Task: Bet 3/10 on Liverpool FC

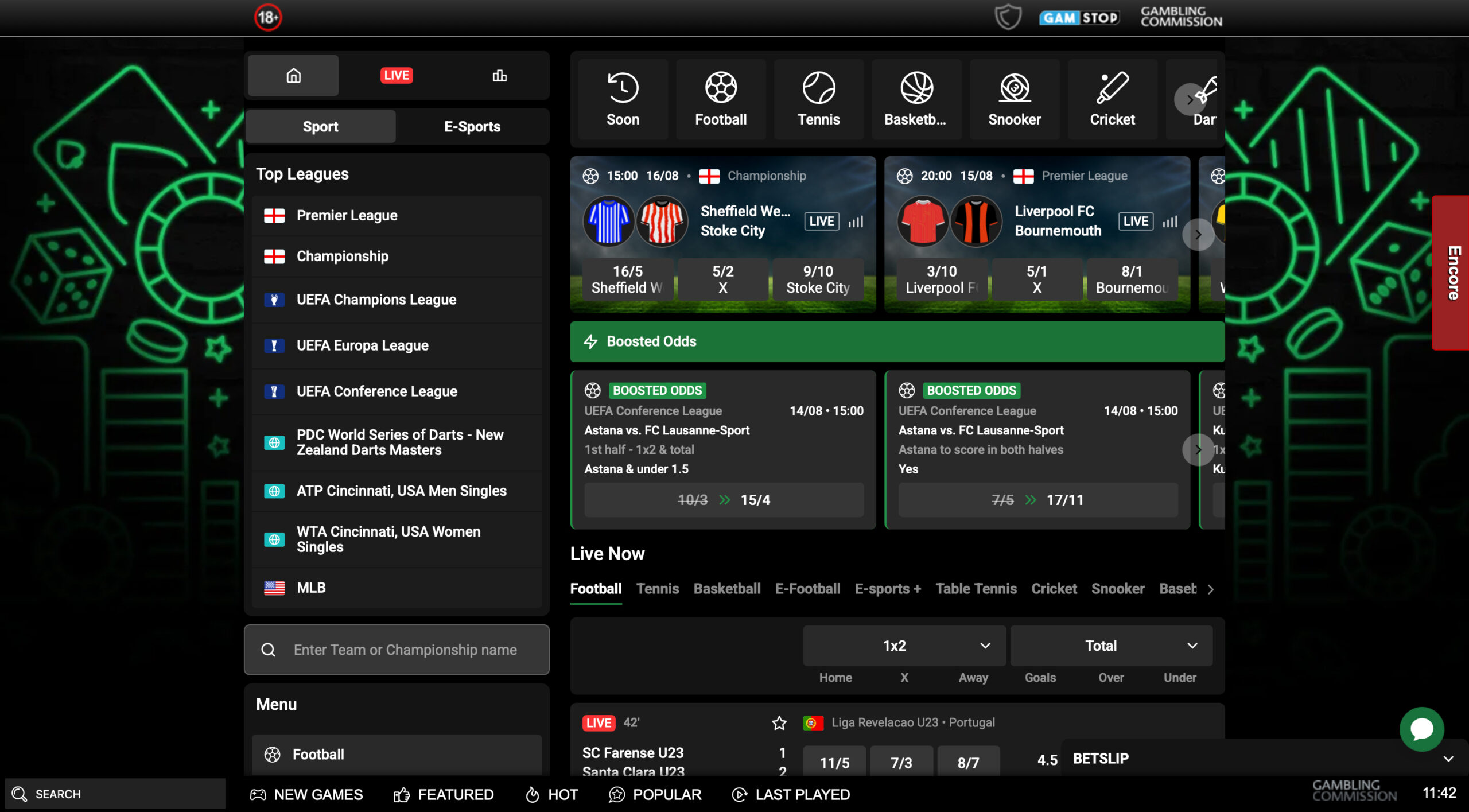Action: [x=942, y=279]
